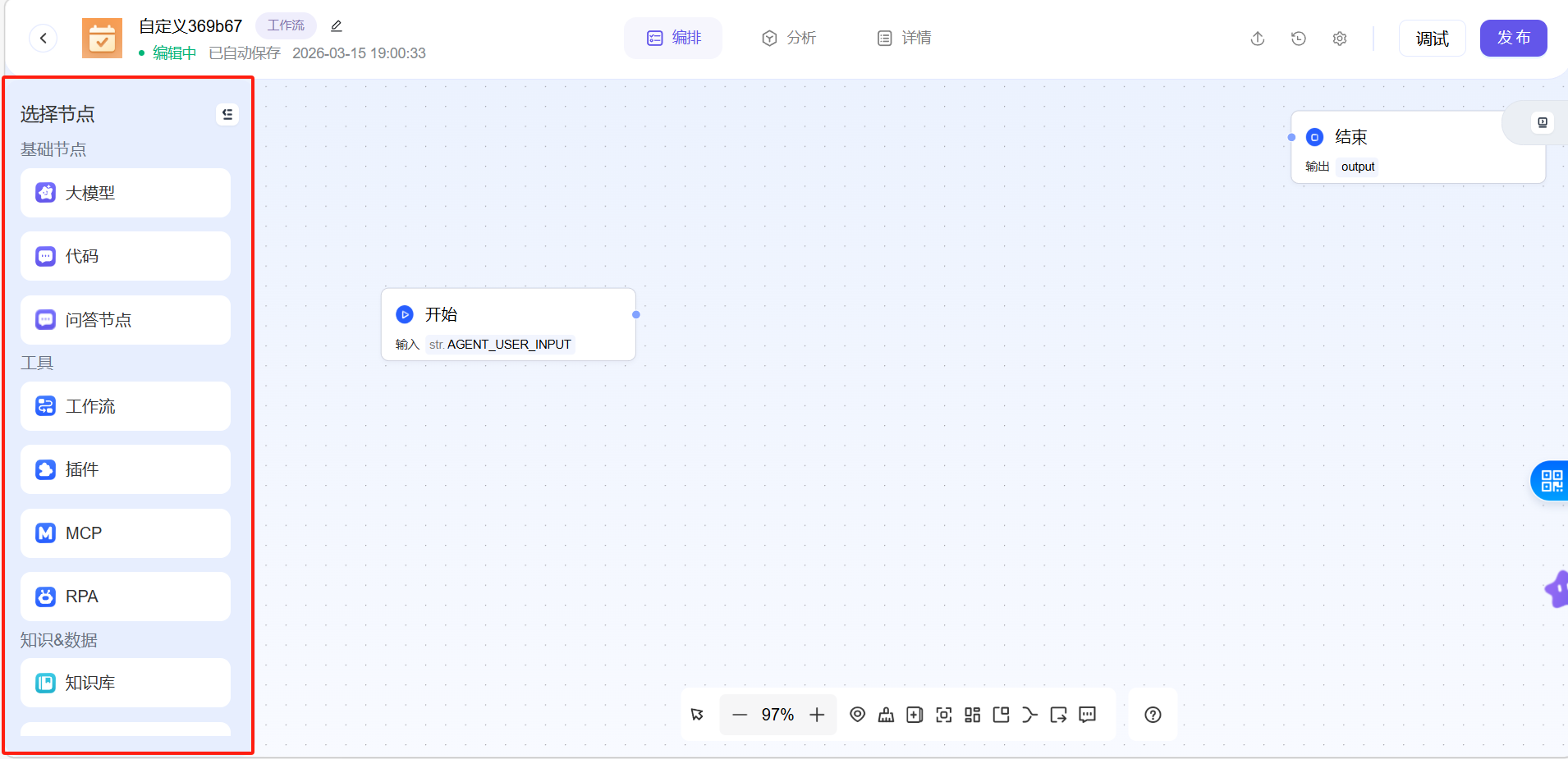The width and height of the screenshot is (1568, 759).
Task: Click the locate pin icon in the bottom toolbar
Action: [x=857, y=715]
